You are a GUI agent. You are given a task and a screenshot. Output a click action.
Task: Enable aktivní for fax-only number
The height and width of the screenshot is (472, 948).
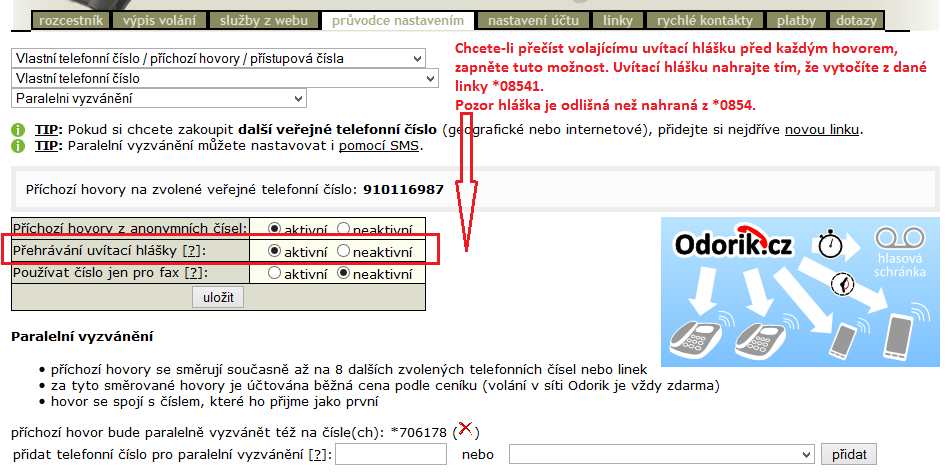274,273
